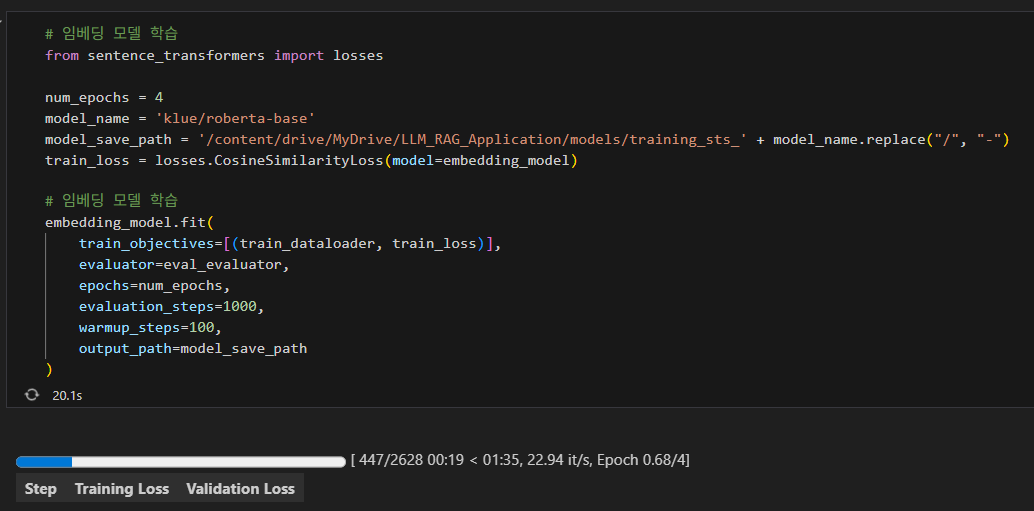Click the cell execution spinner icon
1034x511 pixels.
pos(31,395)
